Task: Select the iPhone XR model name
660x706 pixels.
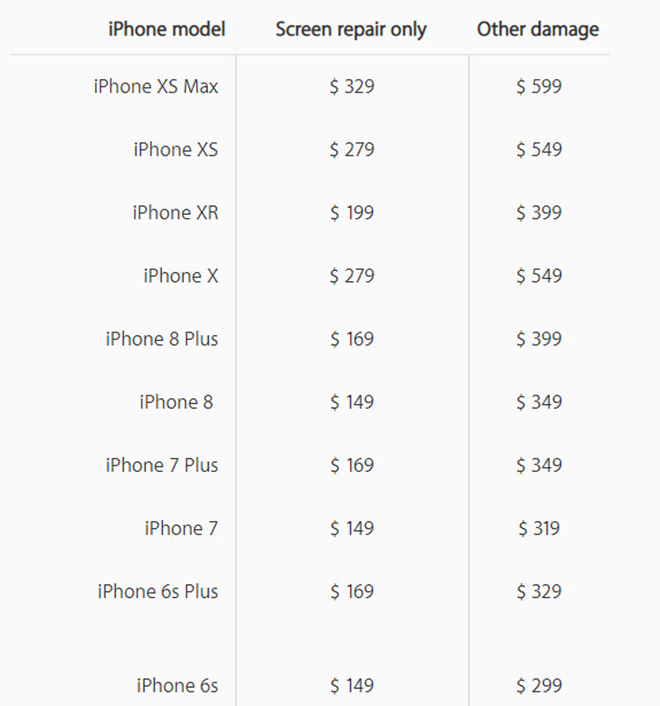Action: [x=176, y=212]
